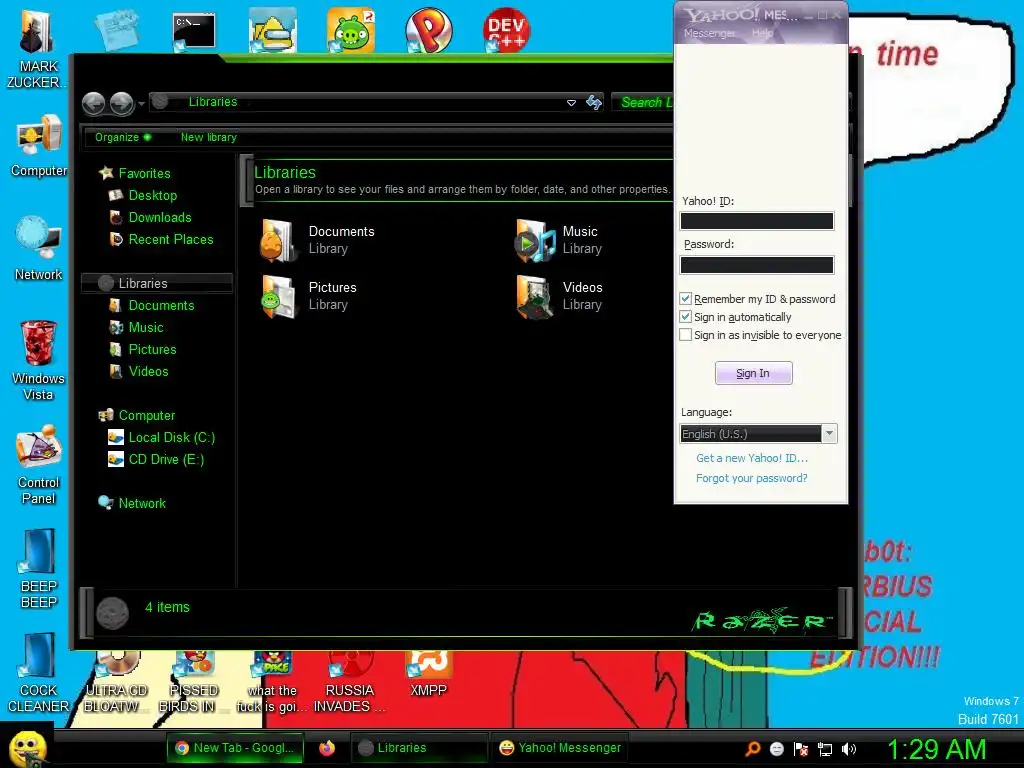This screenshot has height=768, width=1024.
Task: Click the Firefox icon in the taskbar
Action: [327, 748]
